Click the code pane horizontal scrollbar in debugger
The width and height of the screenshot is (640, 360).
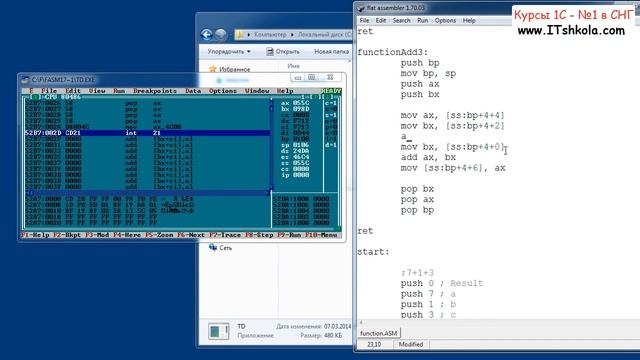coord(149,193)
